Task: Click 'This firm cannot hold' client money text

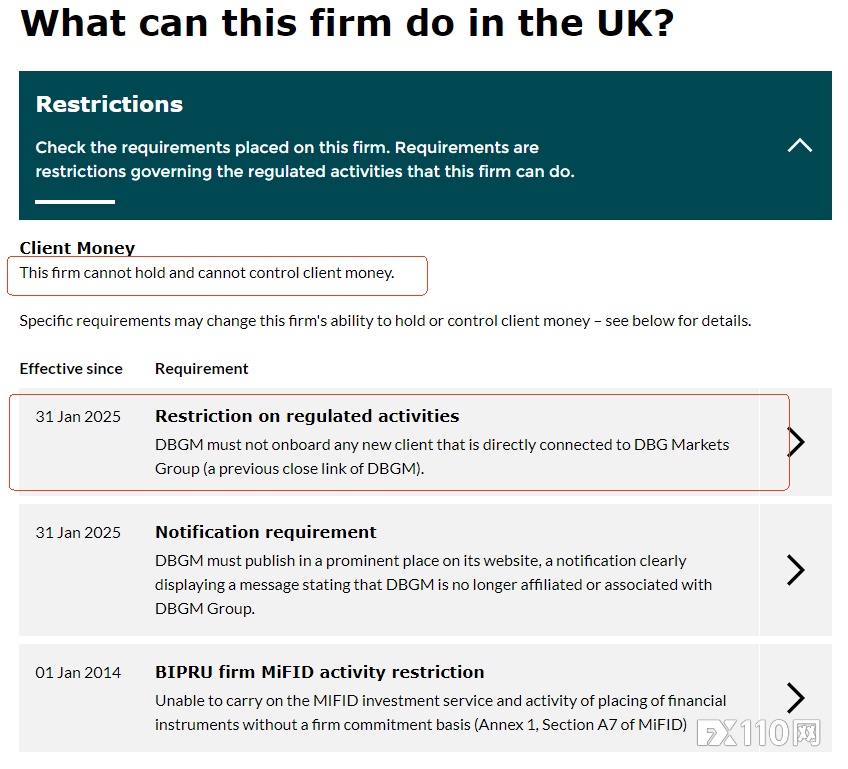Action: pos(207,273)
